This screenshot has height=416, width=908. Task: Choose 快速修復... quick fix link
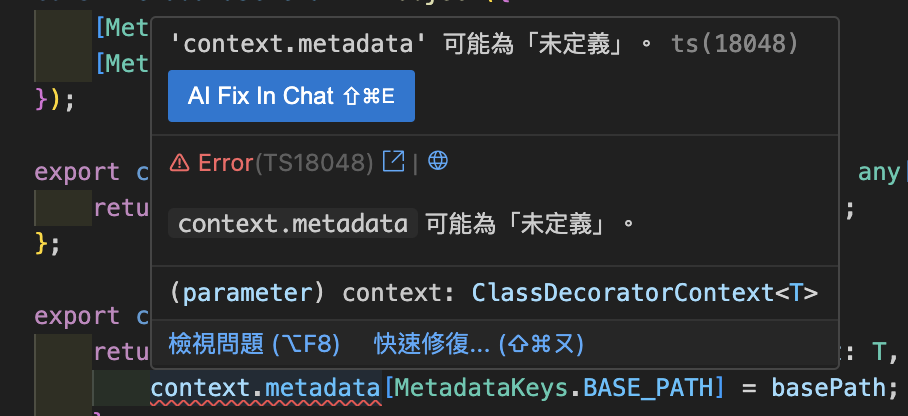click(479, 345)
